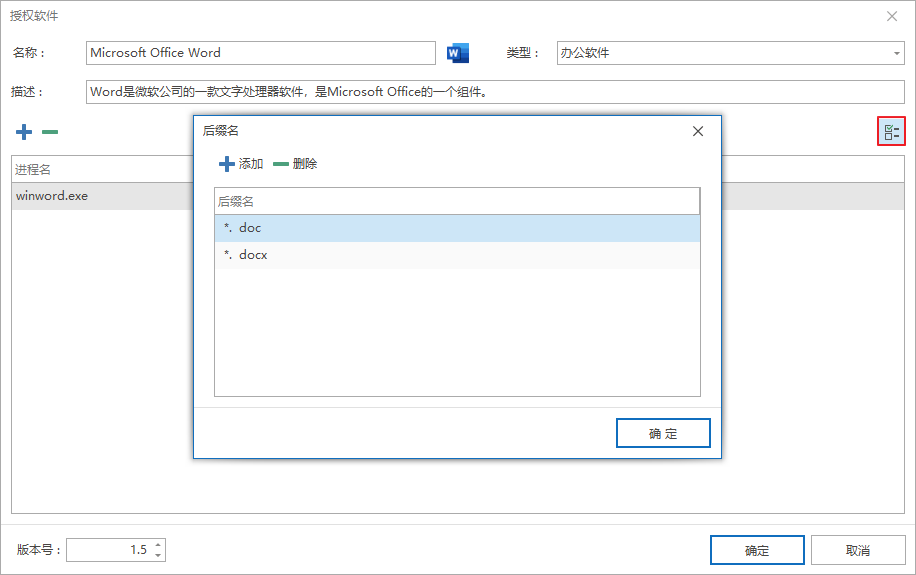Open the 办公软件 type combo box

tap(730, 53)
